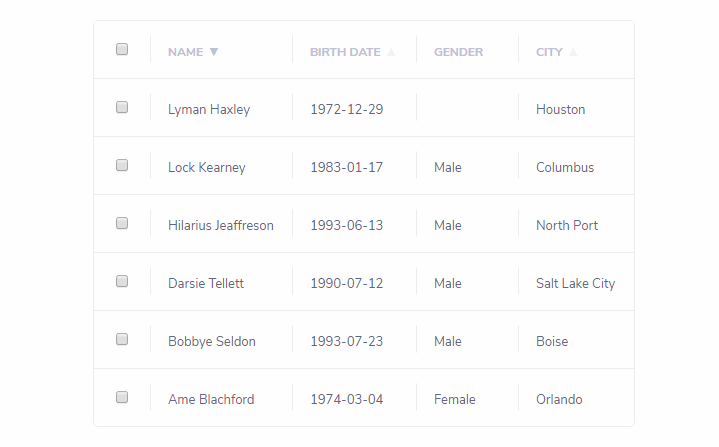
Task: Sort by the Birth Date column header
Action: (x=344, y=52)
